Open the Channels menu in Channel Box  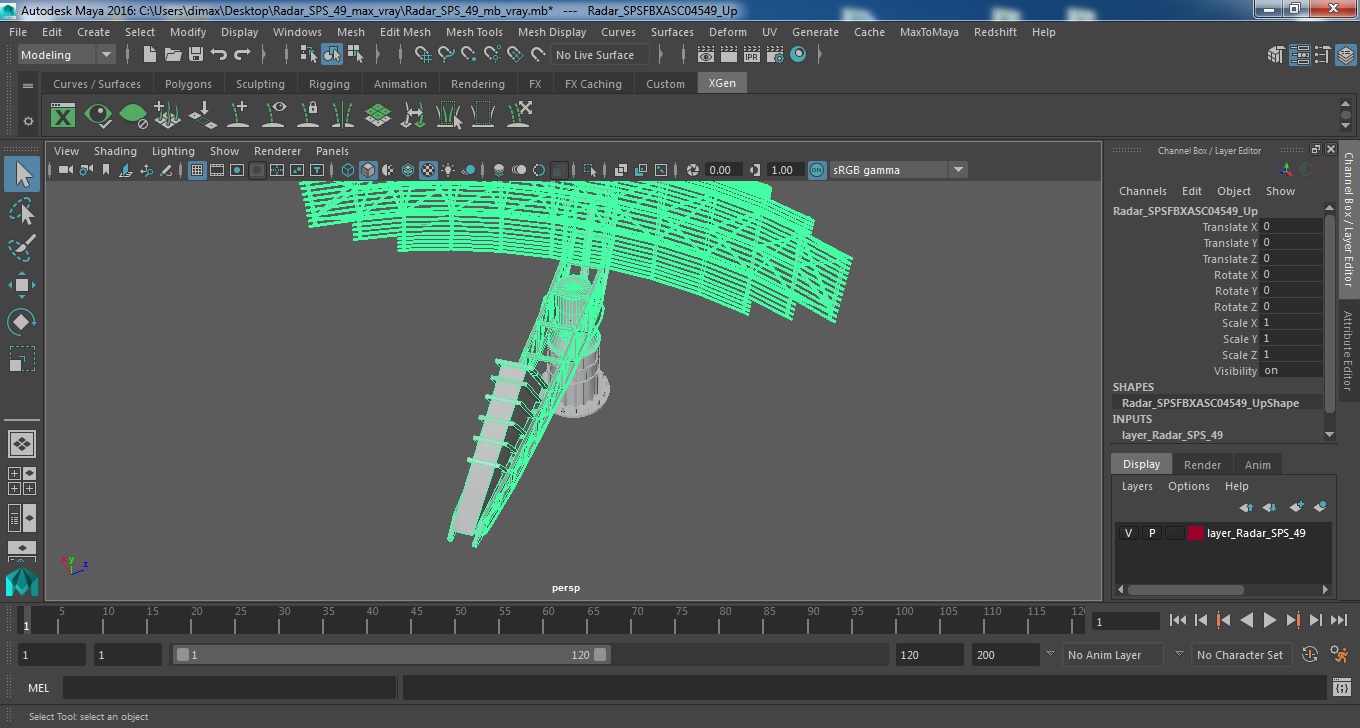pos(1142,191)
